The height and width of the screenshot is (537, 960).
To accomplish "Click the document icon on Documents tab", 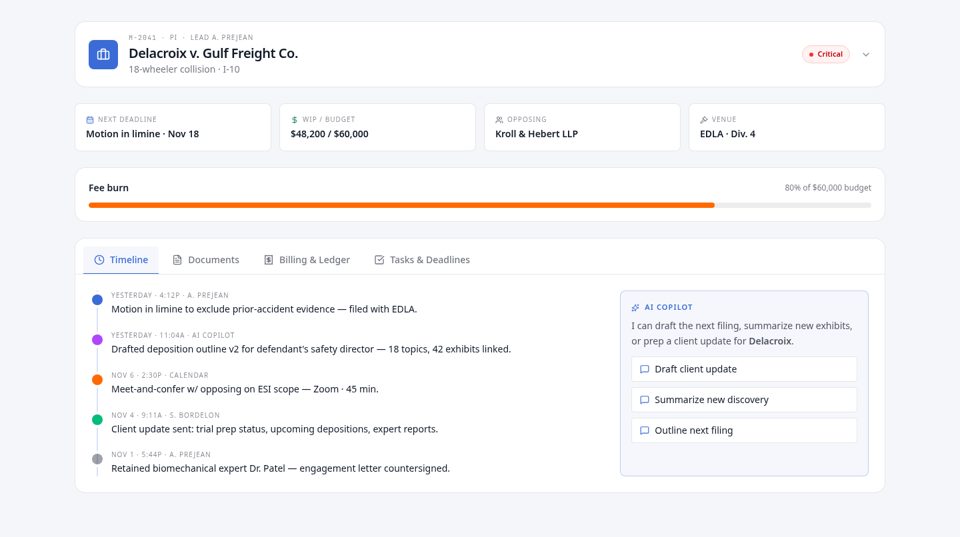I will click(177, 260).
